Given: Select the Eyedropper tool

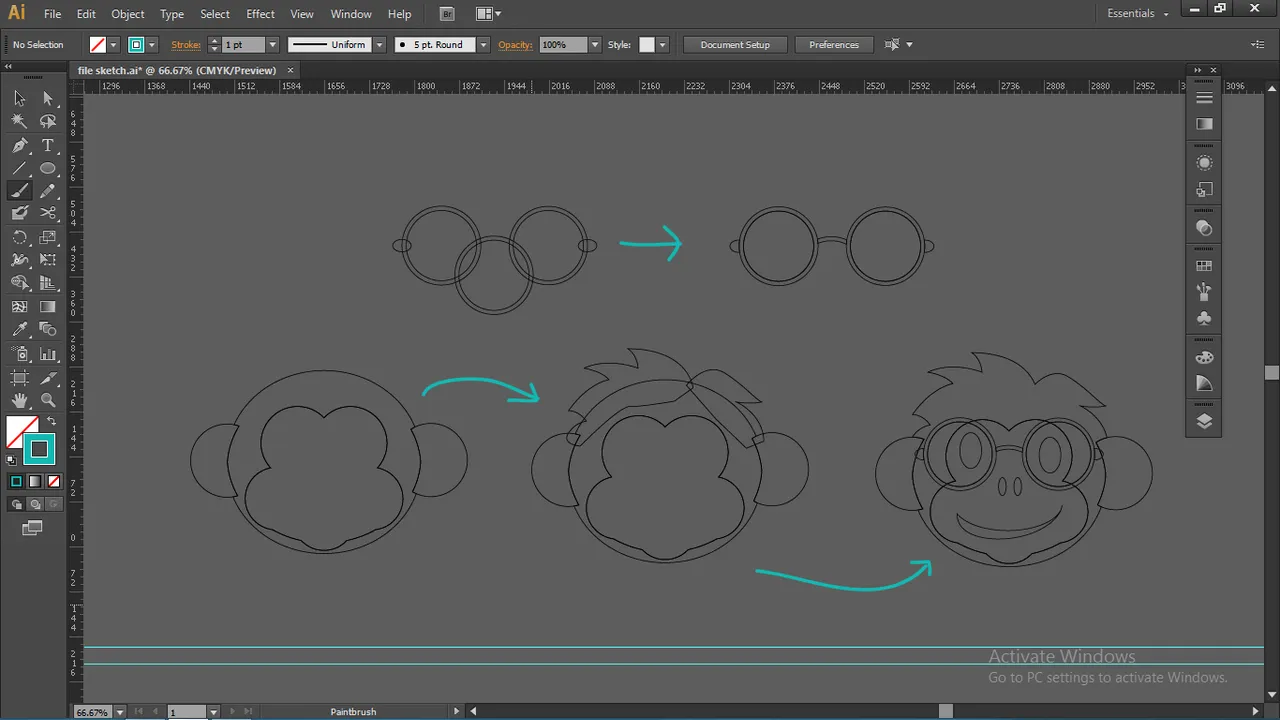Looking at the screenshot, I should [x=19, y=330].
